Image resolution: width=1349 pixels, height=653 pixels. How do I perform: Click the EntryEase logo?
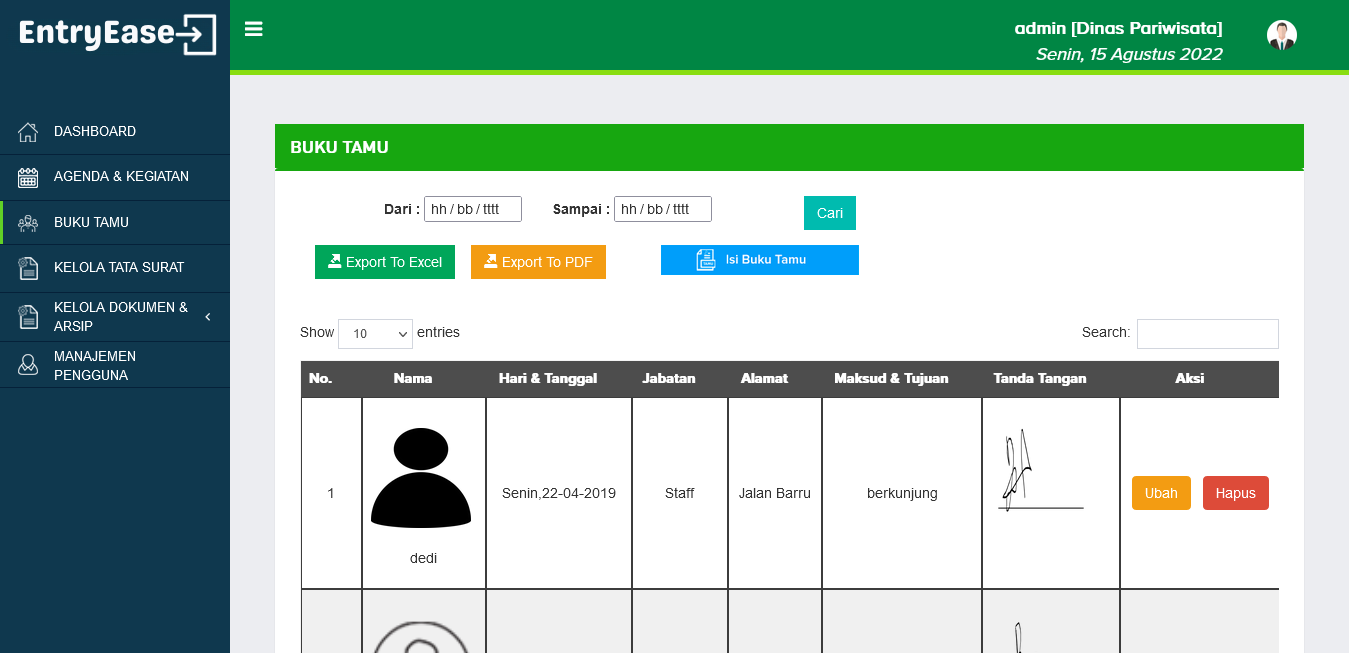click(x=117, y=34)
